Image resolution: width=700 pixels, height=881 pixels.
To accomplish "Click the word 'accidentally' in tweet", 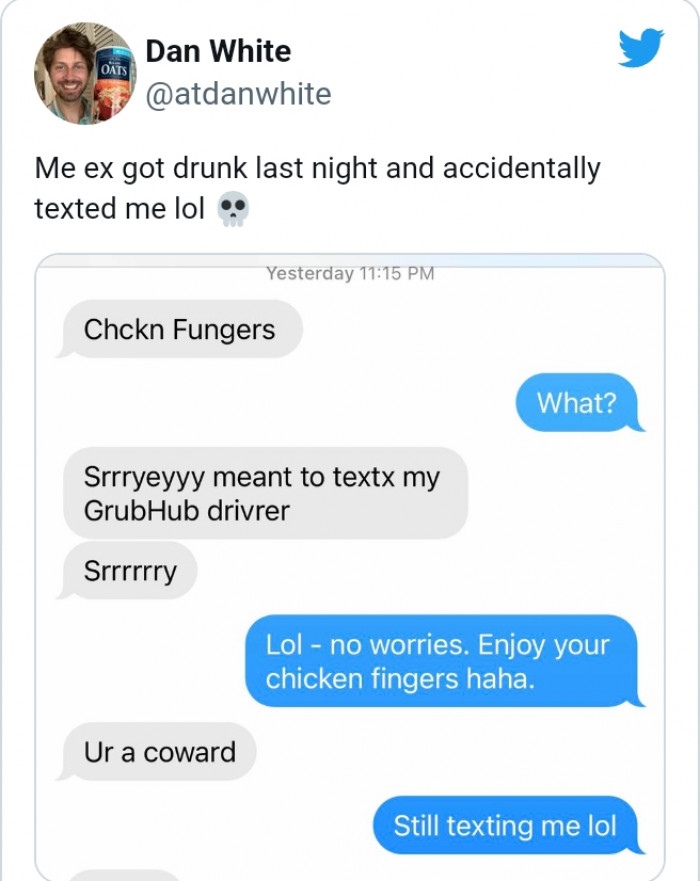I will [x=522, y=169].
